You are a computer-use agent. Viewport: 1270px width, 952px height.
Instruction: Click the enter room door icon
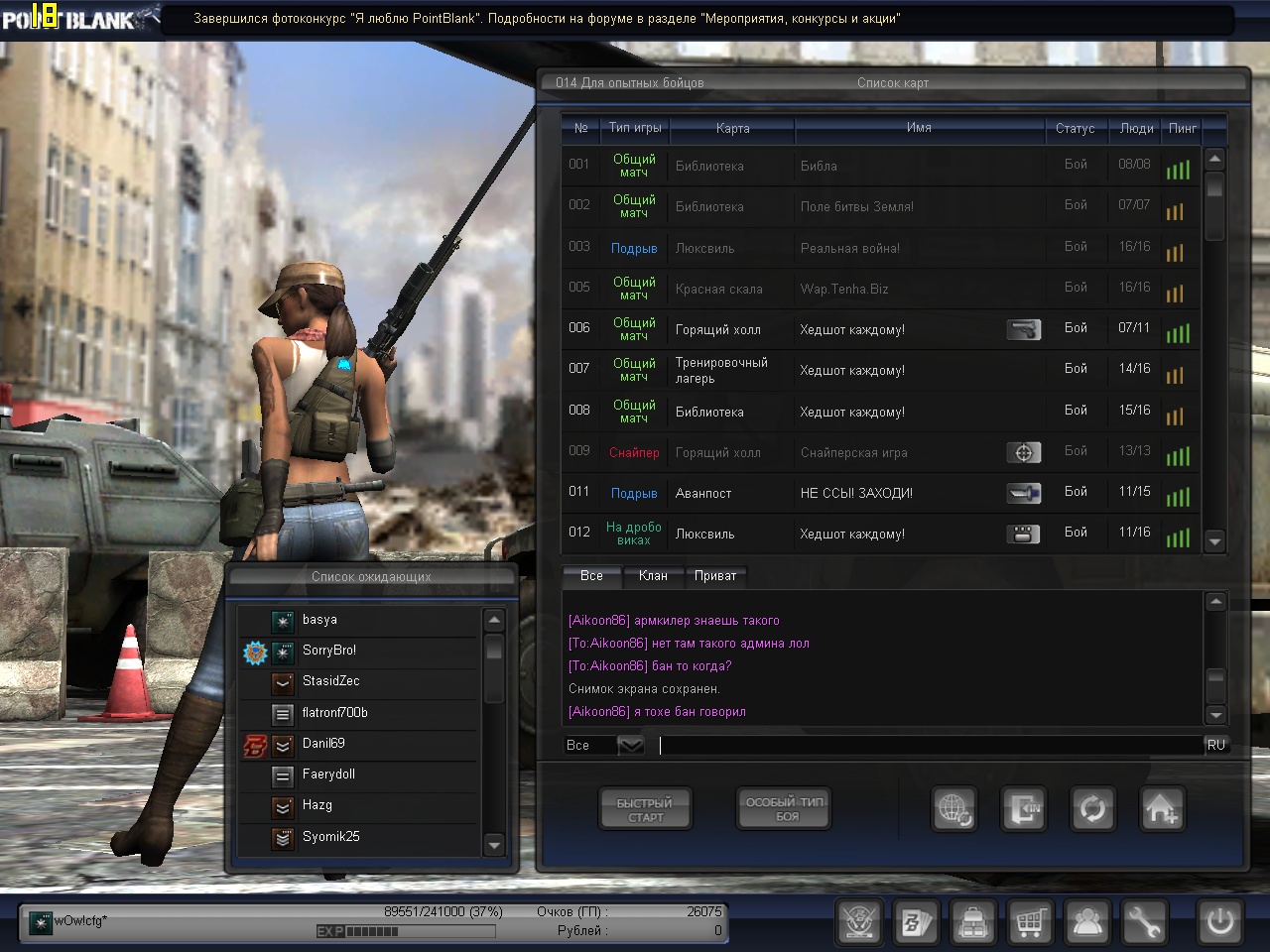pos(1023,810)
